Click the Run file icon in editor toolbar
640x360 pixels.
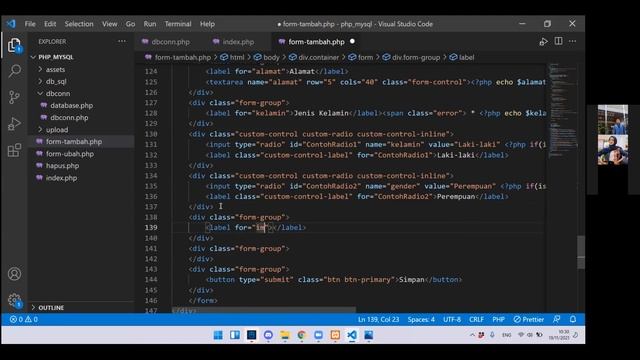point(543,42)
